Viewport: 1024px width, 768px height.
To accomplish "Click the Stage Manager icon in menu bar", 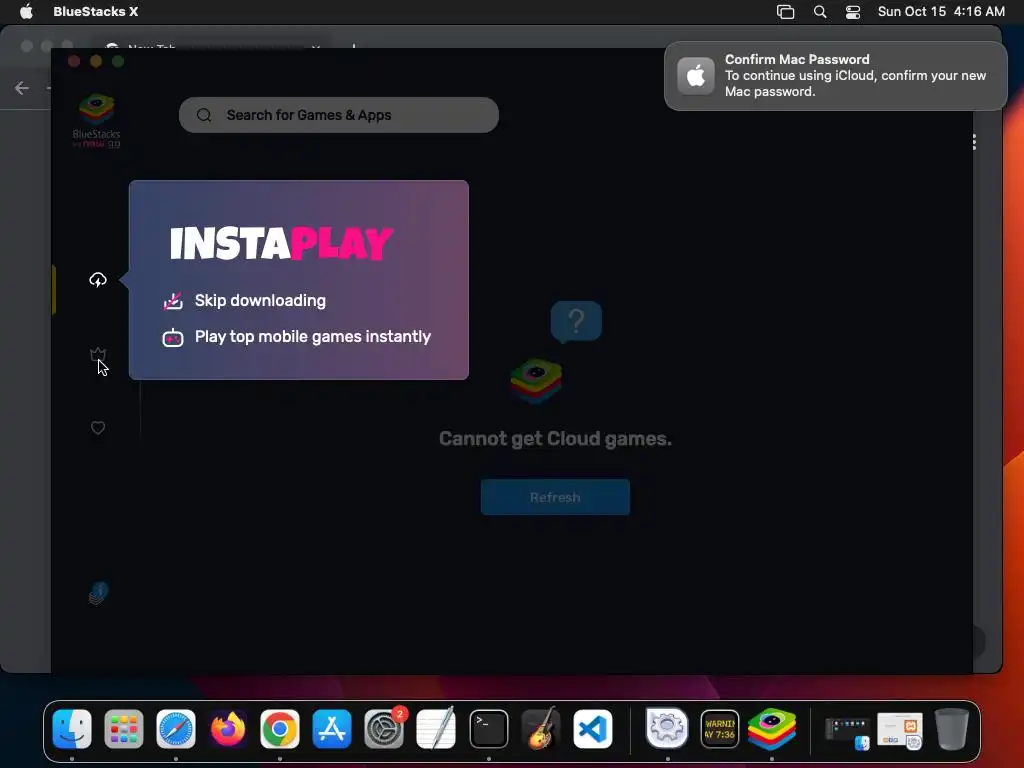I will coord(785,12).
